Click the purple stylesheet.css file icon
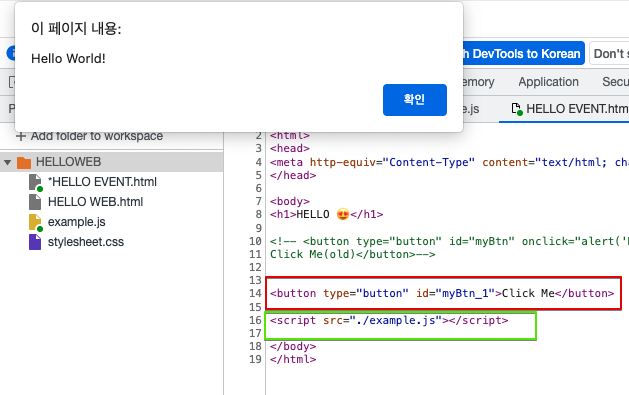Screen dimensions: 629x395 35,242
